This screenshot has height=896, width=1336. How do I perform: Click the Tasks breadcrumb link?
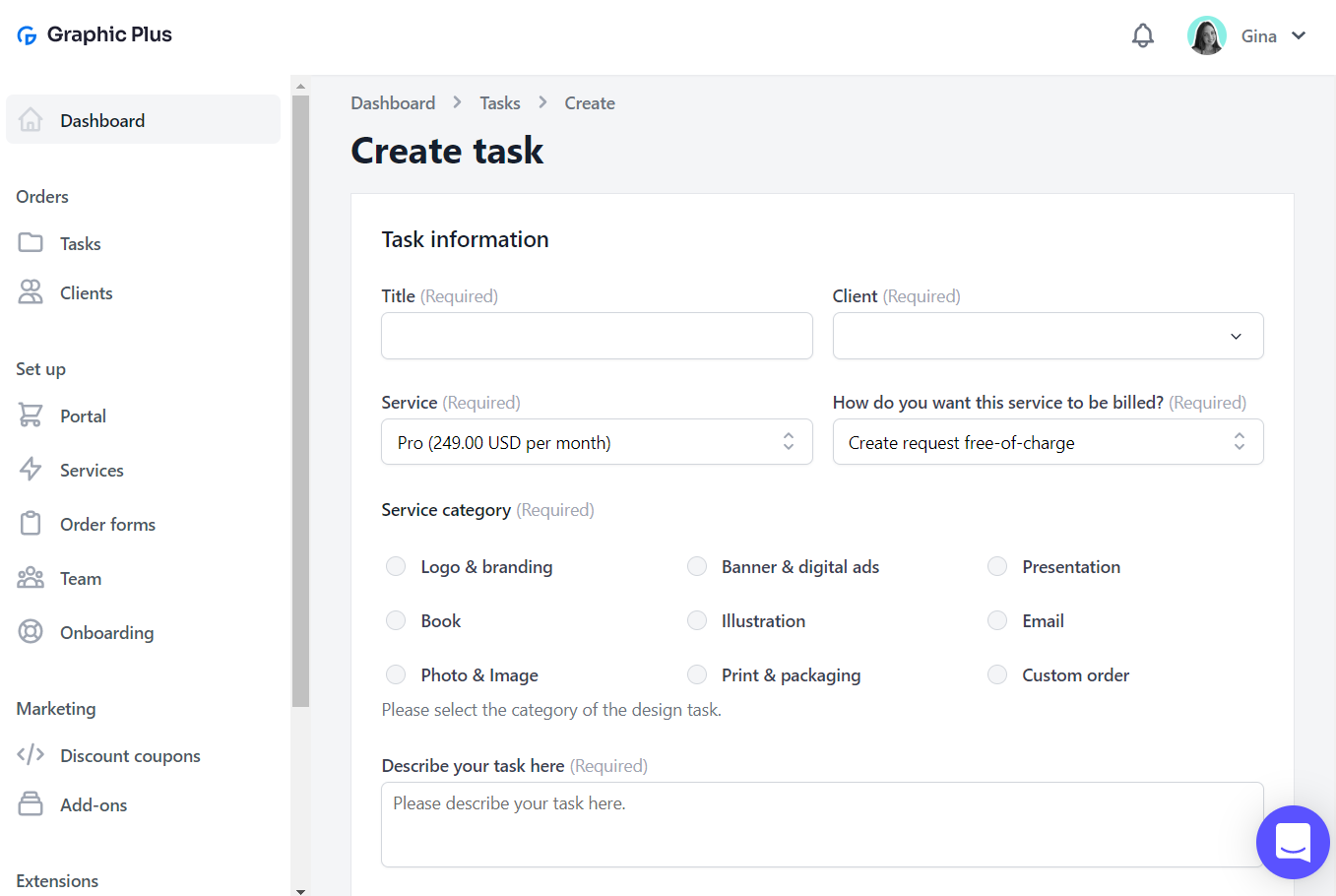500,103
